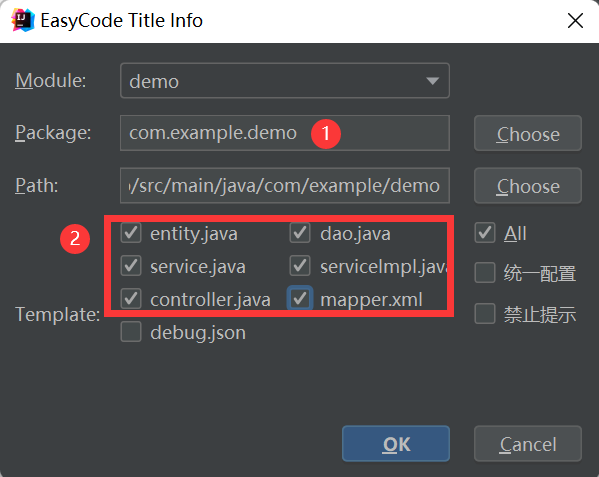Close the EasyCode Title Info dialog
599x477 pixels.
(x=575, y=21)
